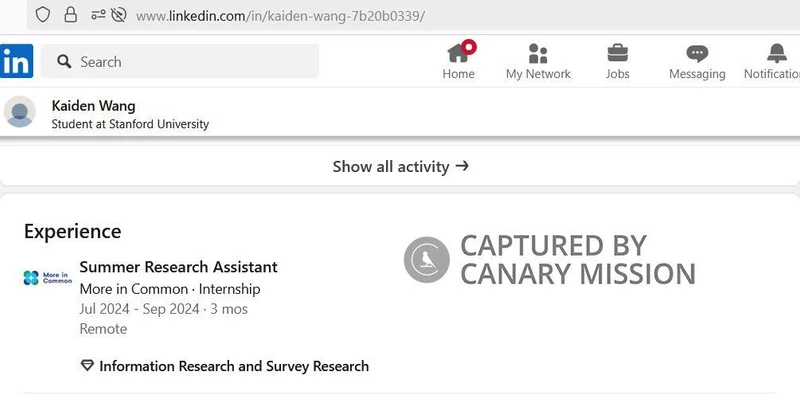Click inside the LinkedIn Search field

[180, 61]
